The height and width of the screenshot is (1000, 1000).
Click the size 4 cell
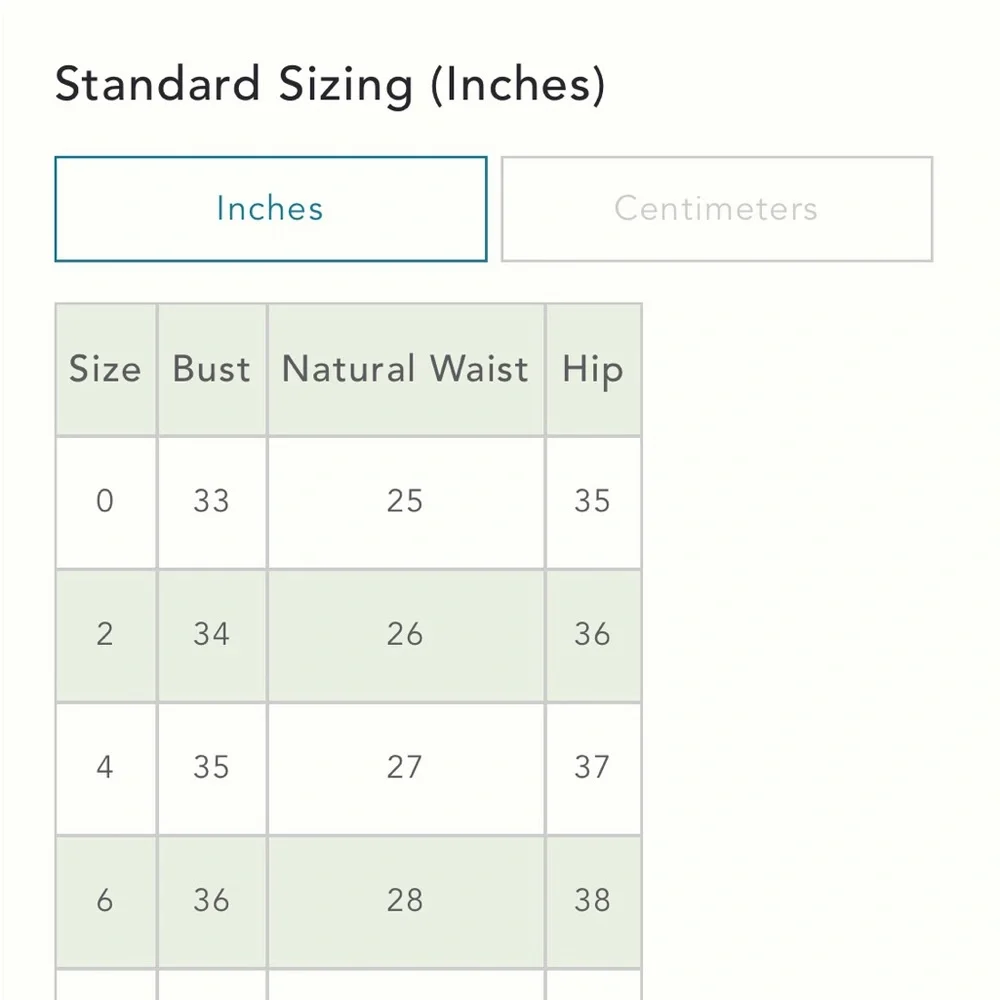click(105, 767)
